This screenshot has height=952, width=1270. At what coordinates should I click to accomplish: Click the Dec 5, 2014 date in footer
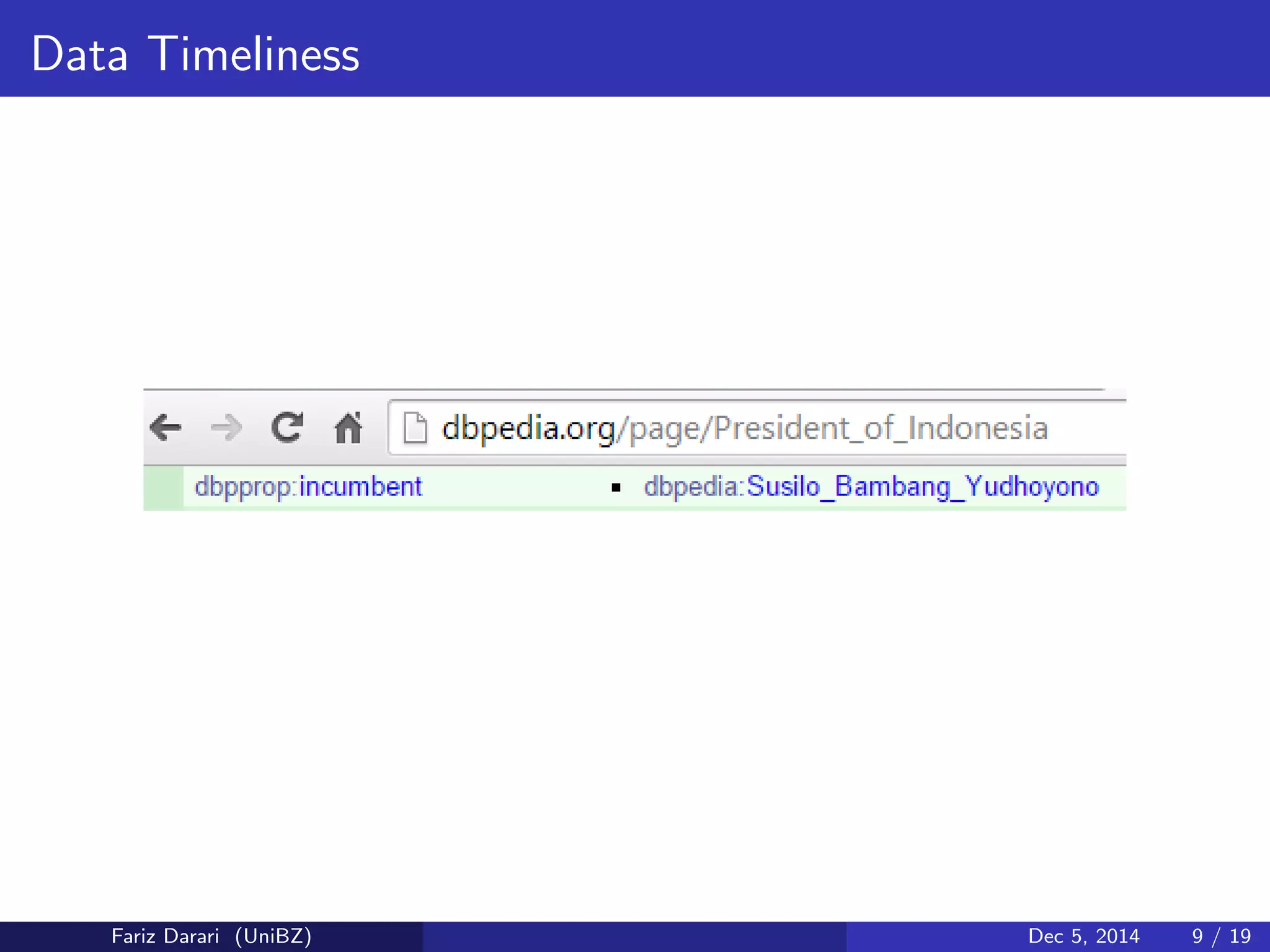pos(1083,936)
